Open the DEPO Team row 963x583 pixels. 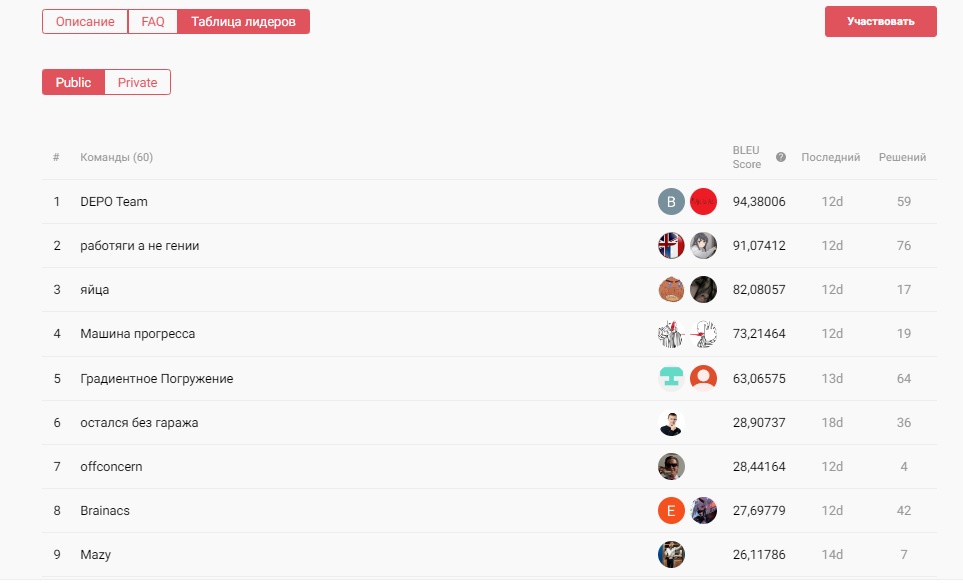coord(114,202)
